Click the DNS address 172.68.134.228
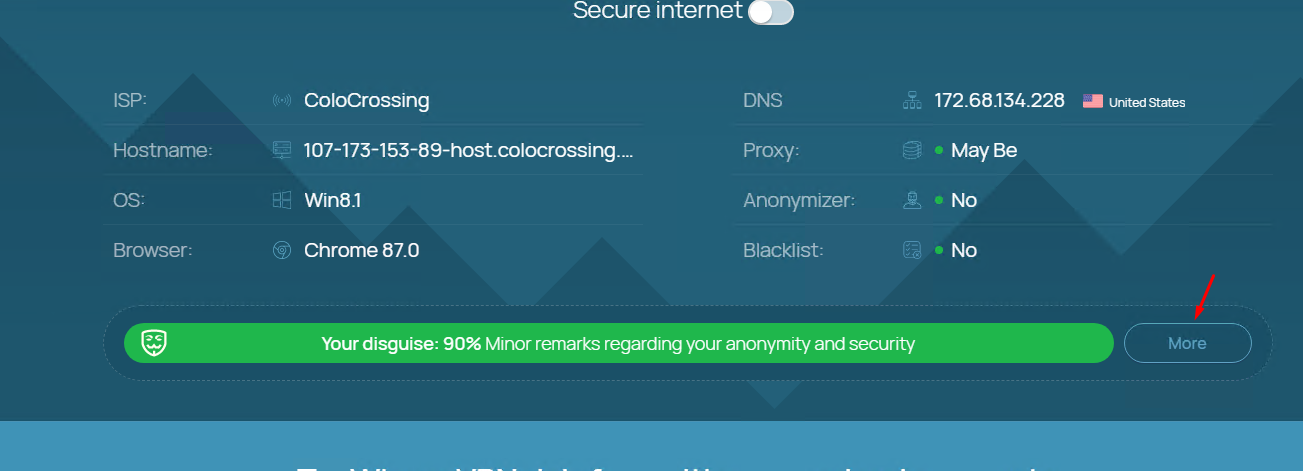This screenshot has width=1303, height=471. tap(999, 100)
